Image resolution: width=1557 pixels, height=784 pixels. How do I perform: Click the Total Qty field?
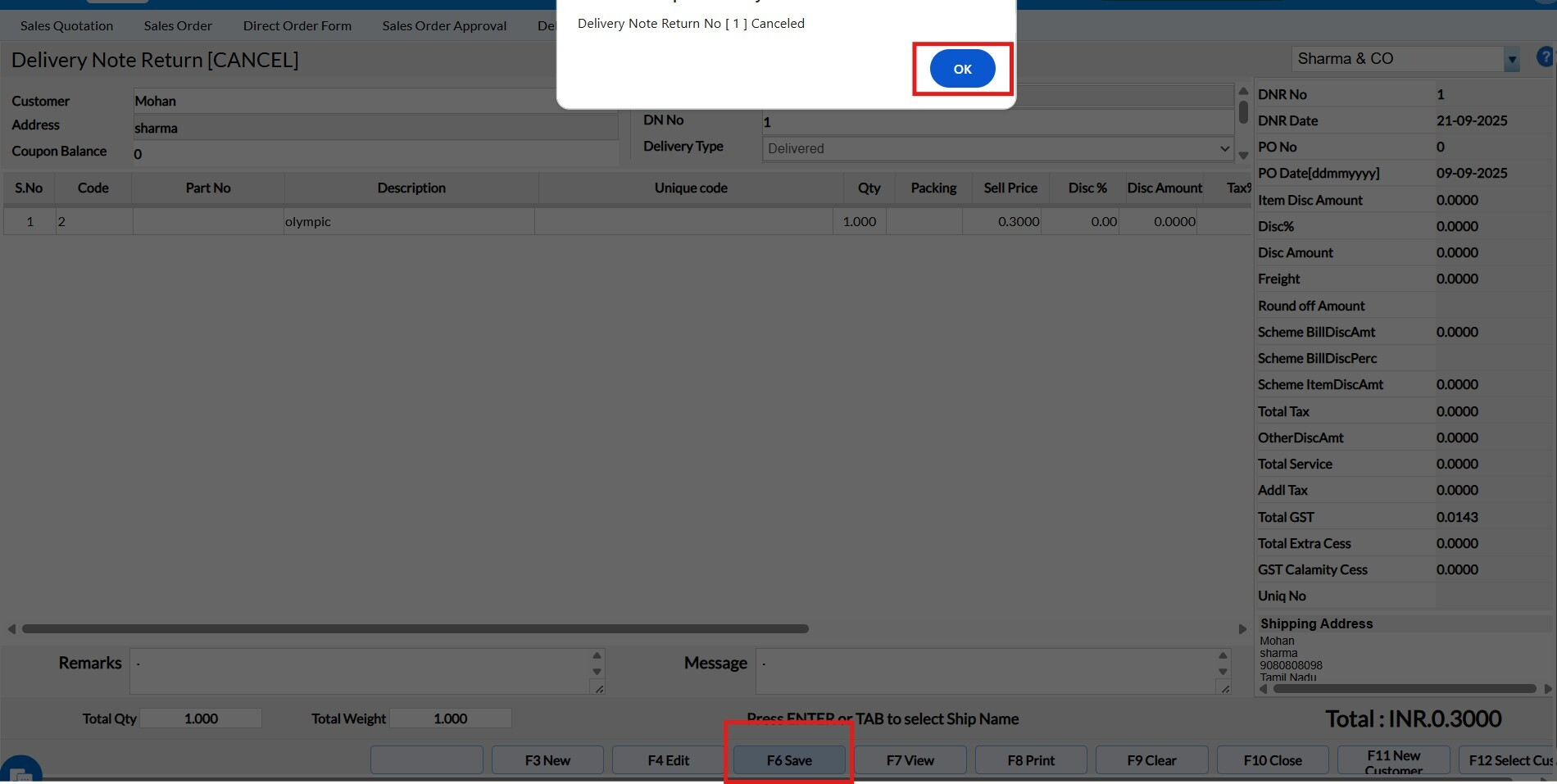(201, 718)
